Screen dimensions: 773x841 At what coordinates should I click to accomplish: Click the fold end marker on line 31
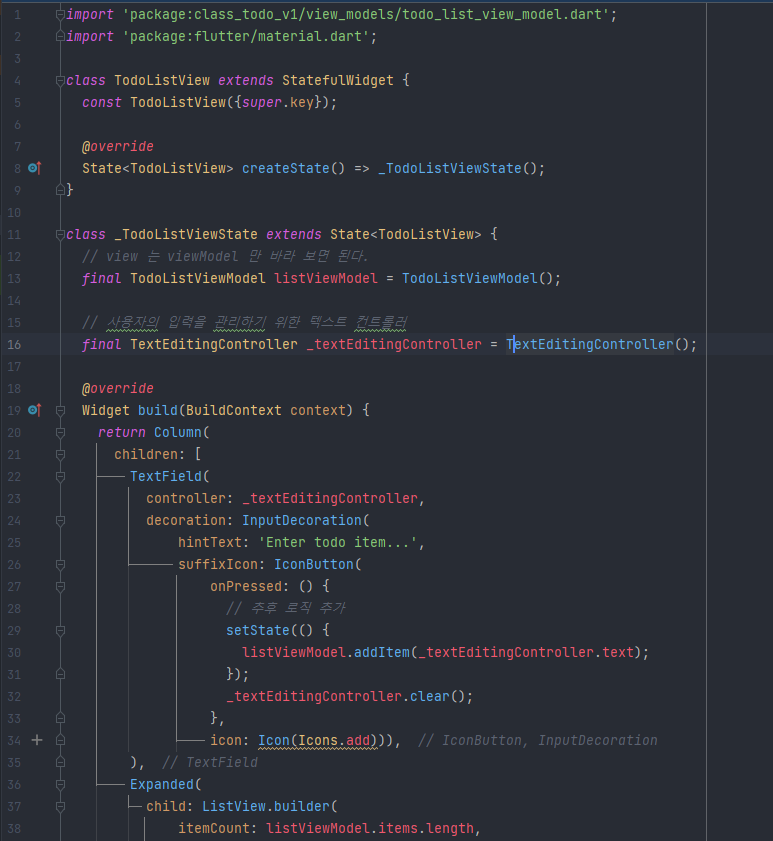click(x=61, y=674)
